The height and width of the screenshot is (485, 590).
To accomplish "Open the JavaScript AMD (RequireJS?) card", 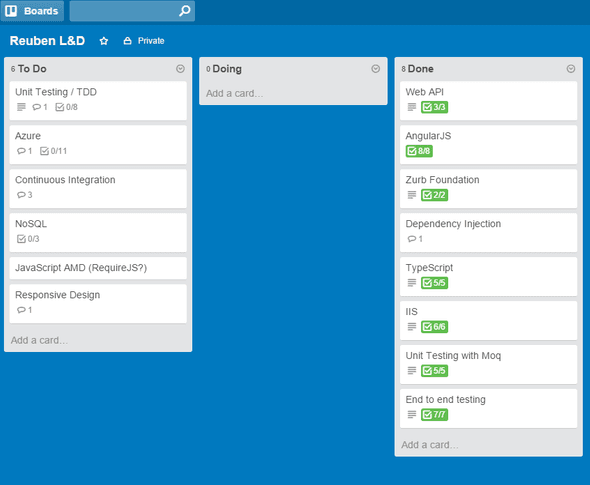I will (98, 268).
